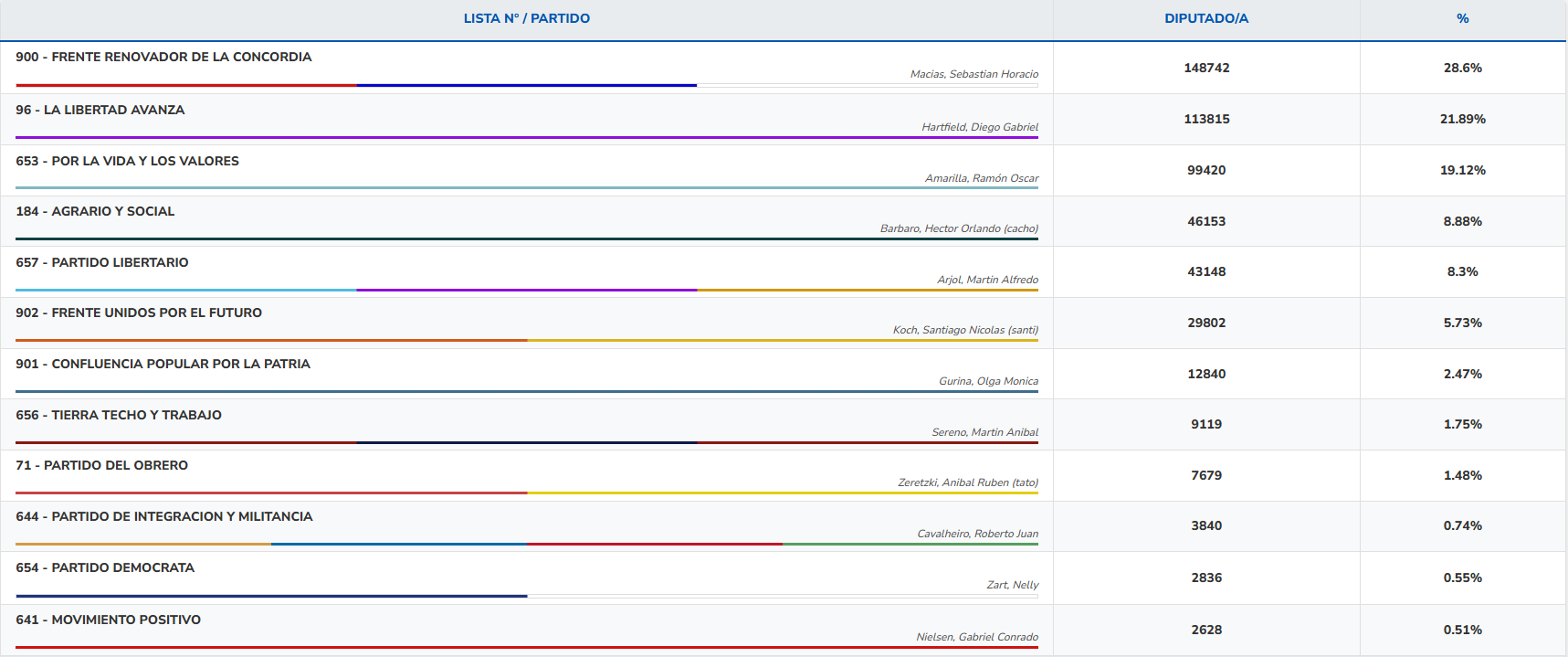Click candidate name Hartfield, Diego Gabriel
The image size is (1568, 657).
coord(979,127)
